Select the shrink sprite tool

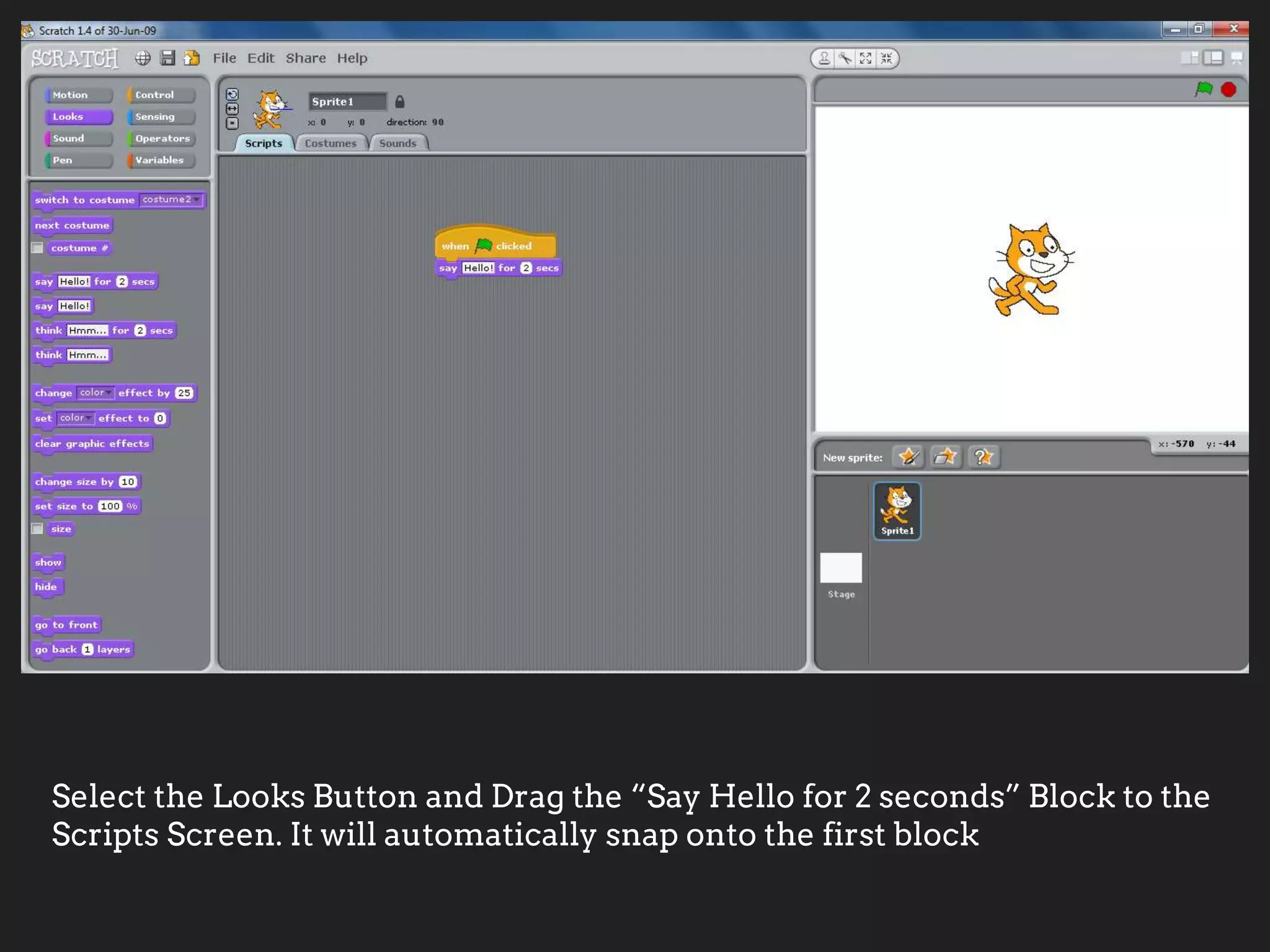(x=887, y=58)
